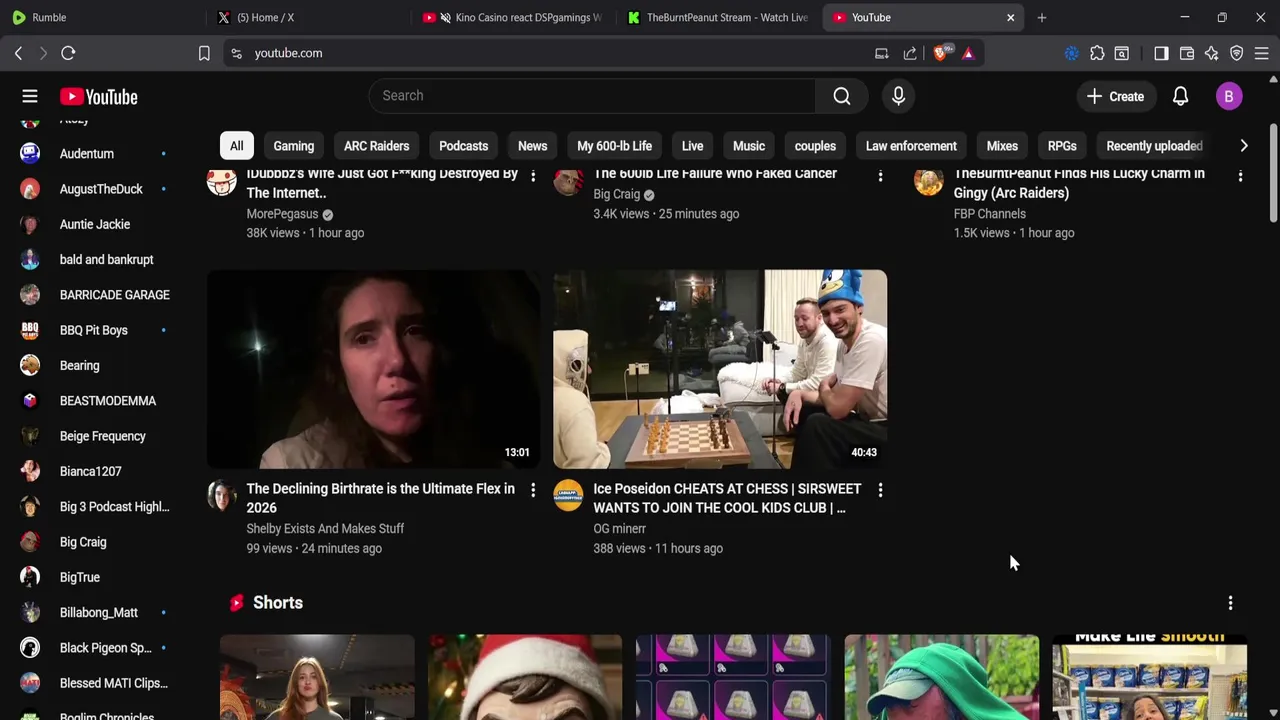Open the BBQ Pit Boys subscription
The image size is (1280, 720).
coord(95,330)
